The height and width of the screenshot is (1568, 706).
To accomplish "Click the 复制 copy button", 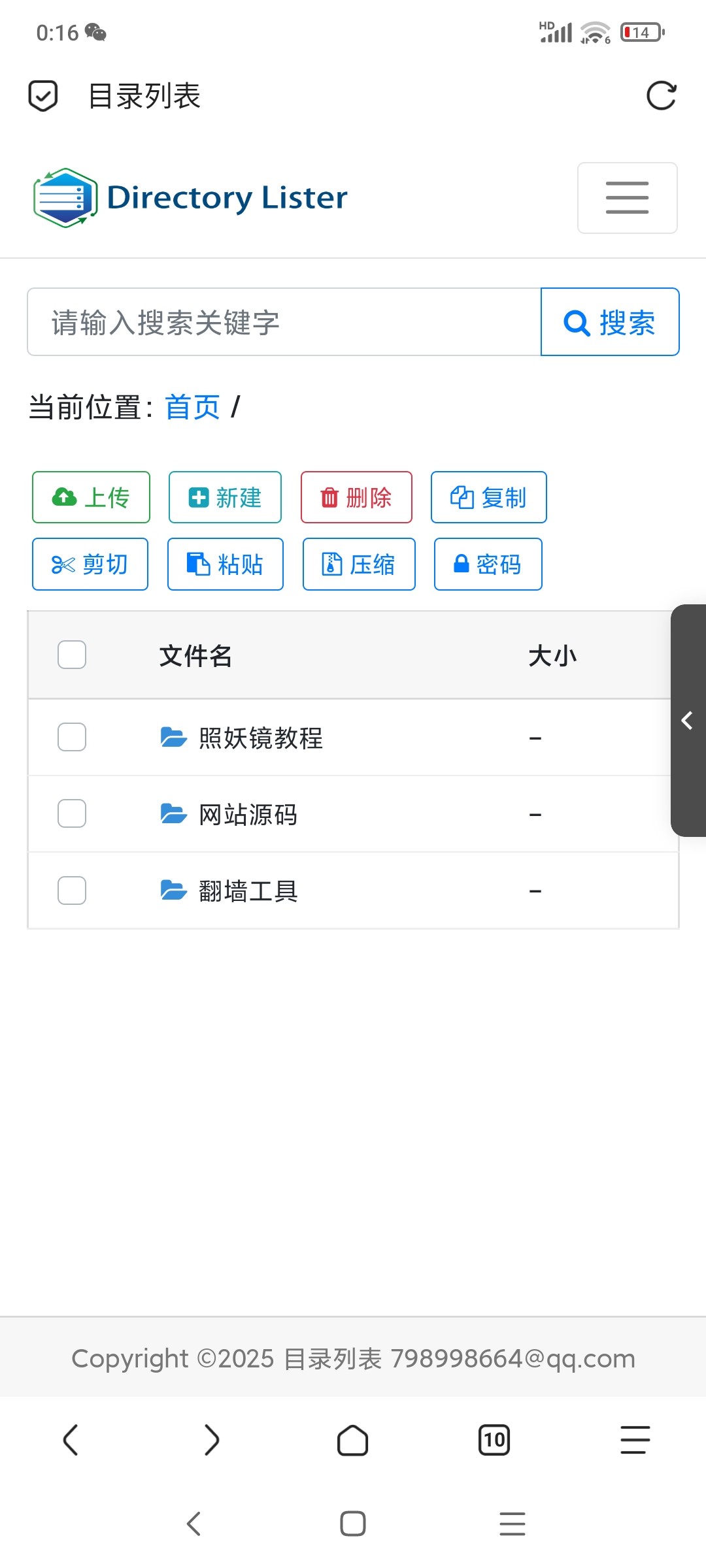I will [488, 497].
